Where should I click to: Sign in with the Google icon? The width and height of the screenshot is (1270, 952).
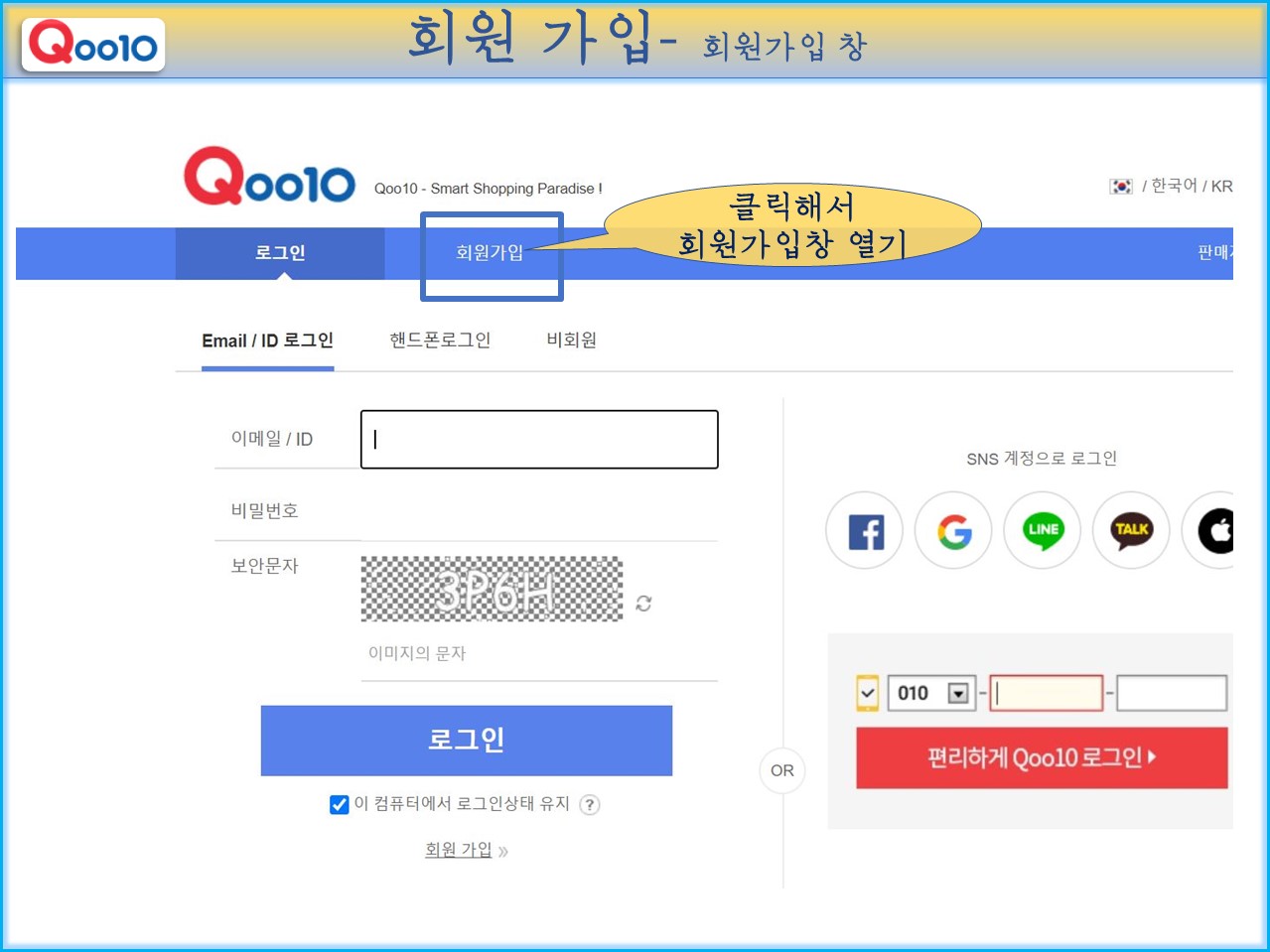953,531
